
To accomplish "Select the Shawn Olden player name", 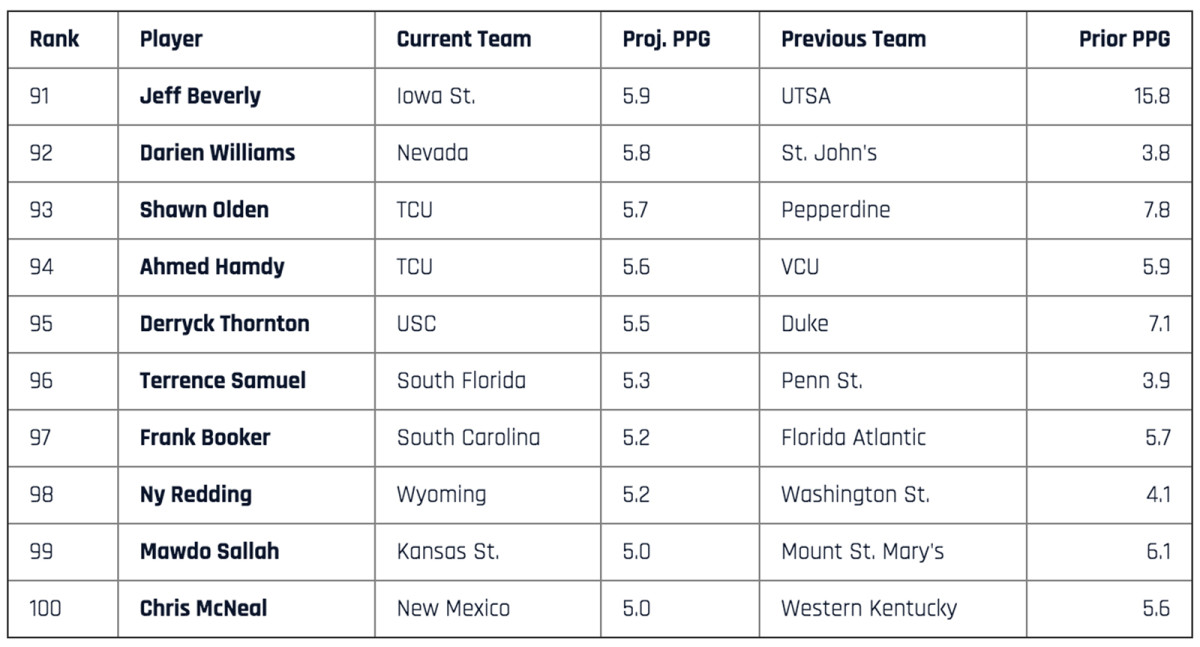I will (204, 210).
